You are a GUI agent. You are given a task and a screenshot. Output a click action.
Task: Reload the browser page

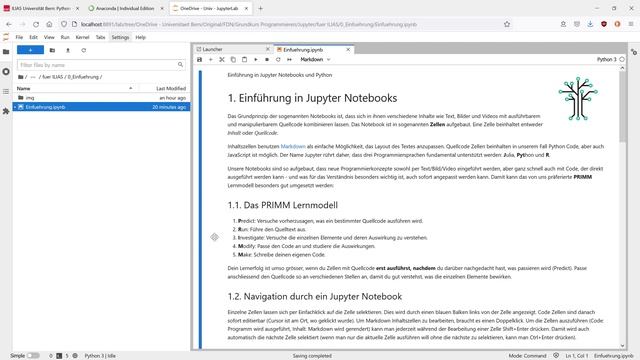point(36,24)
